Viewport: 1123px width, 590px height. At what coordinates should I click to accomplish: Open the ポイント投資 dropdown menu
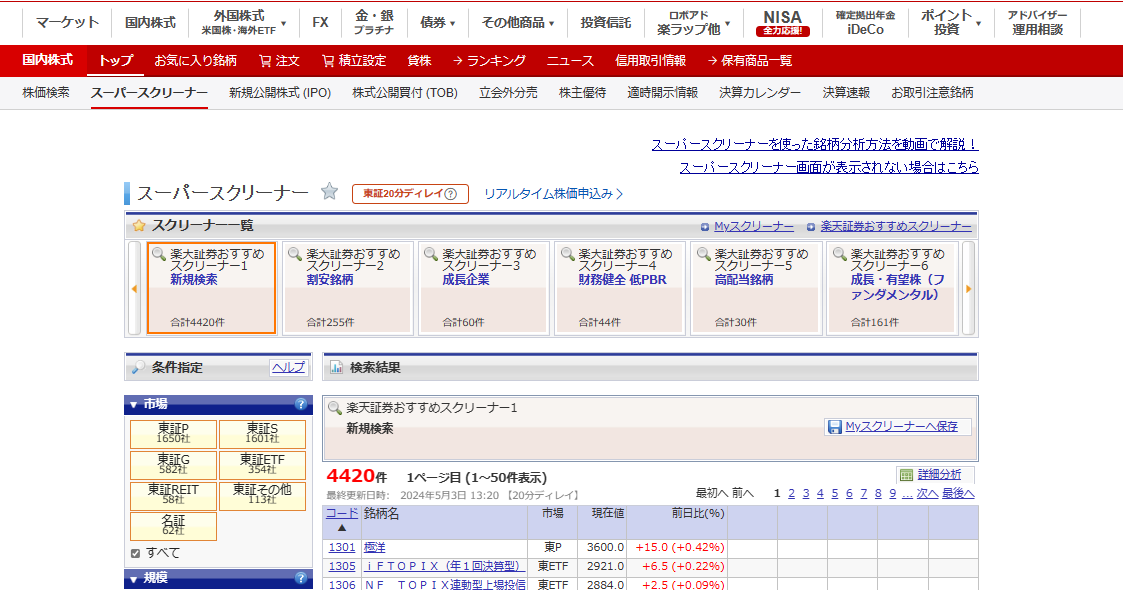pyautogui.click(x=951, y=23)
